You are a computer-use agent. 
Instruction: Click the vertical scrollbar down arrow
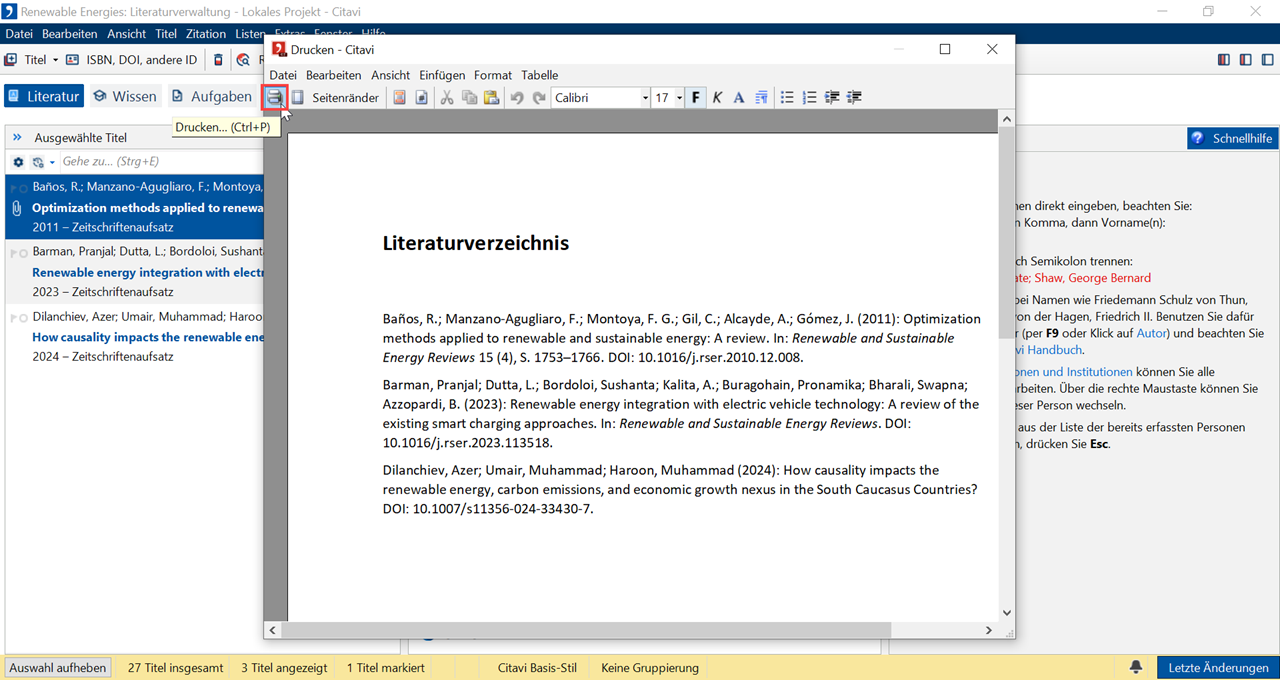(x=1006, y=612)
